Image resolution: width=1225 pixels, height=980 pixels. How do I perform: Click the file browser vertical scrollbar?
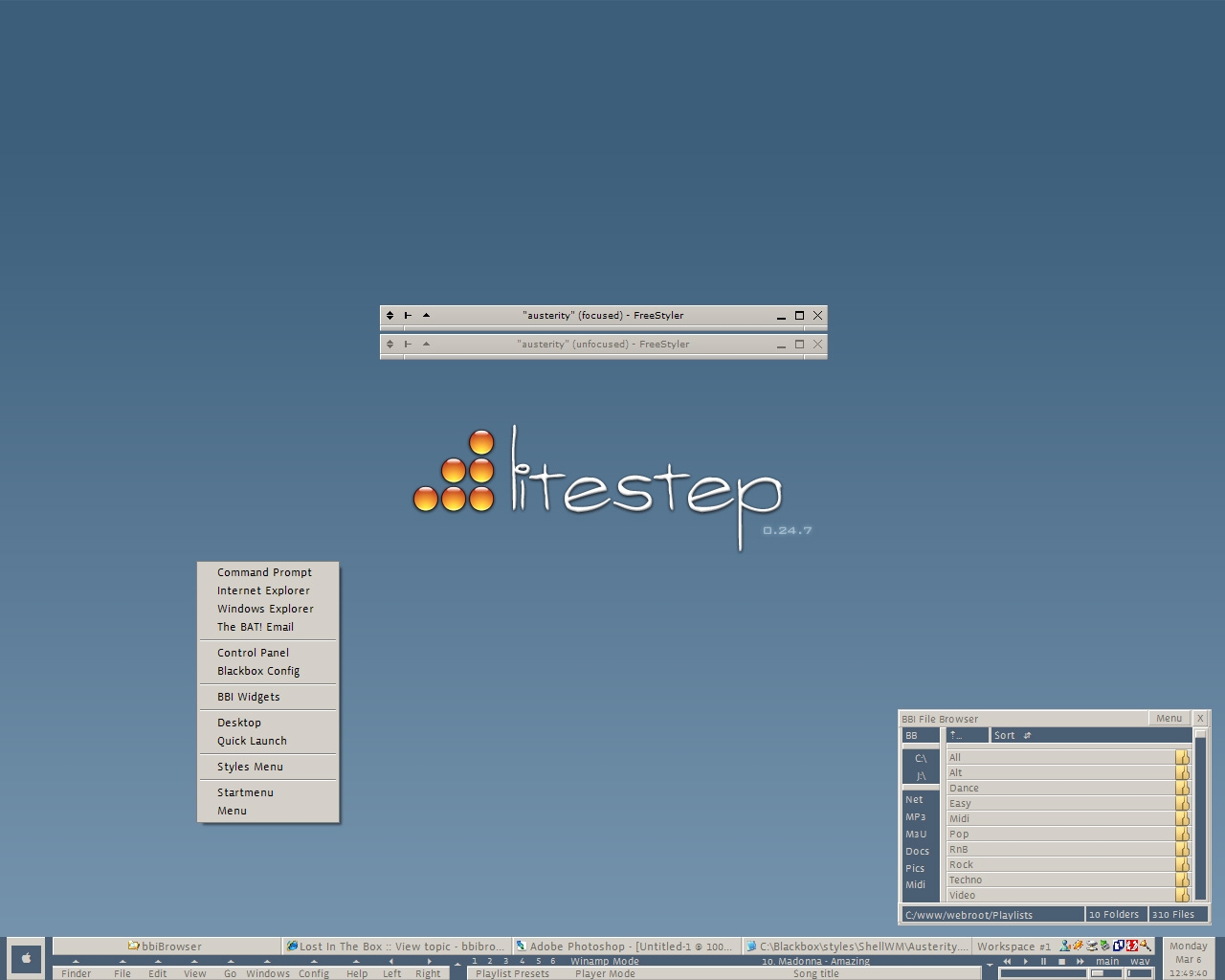pos(1200,814)
